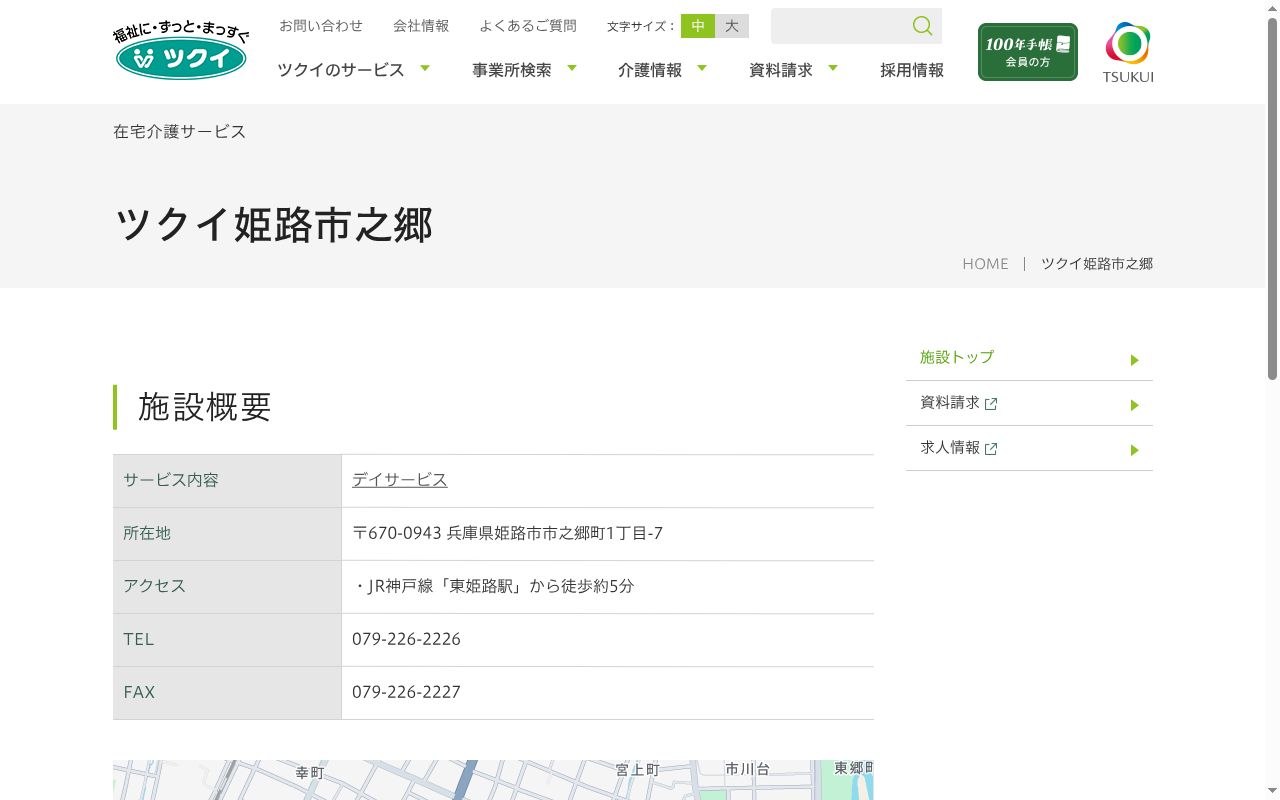Click the arrow on 施設トップ row
The width and height of the screenshot is (1280, 800).
coord(1135,360)
